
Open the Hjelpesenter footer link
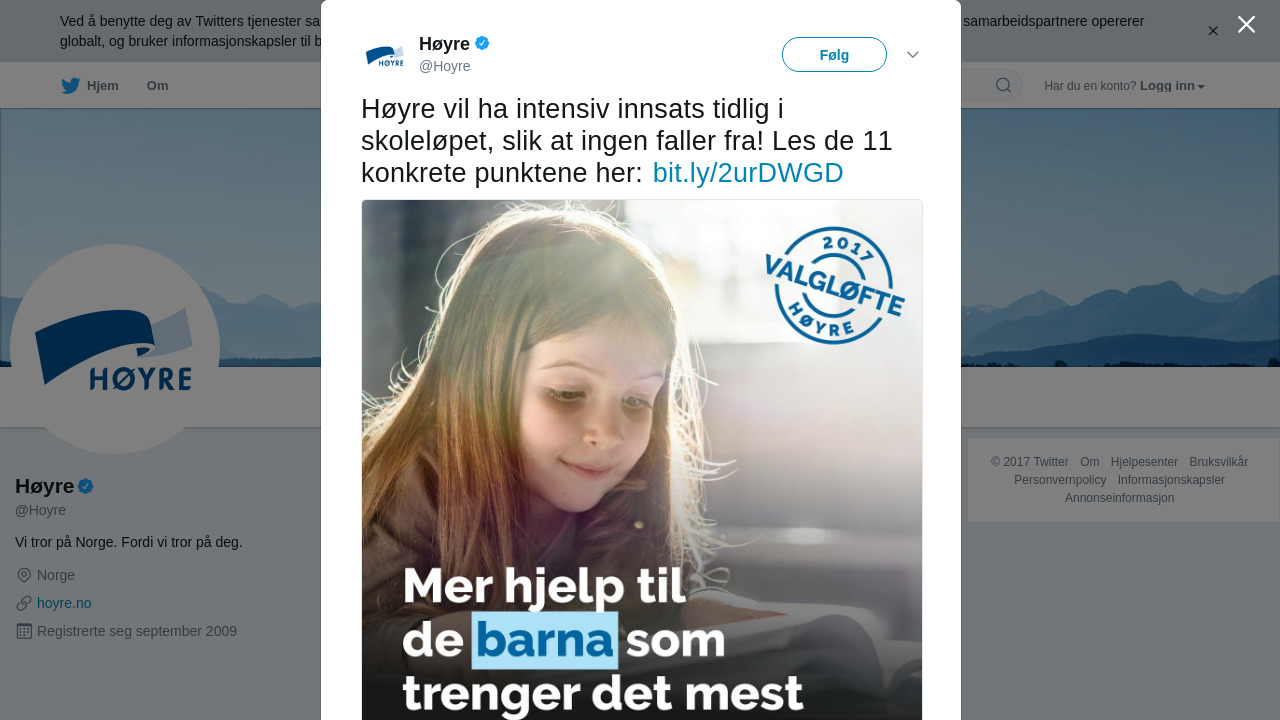(x=1144, y=462)
